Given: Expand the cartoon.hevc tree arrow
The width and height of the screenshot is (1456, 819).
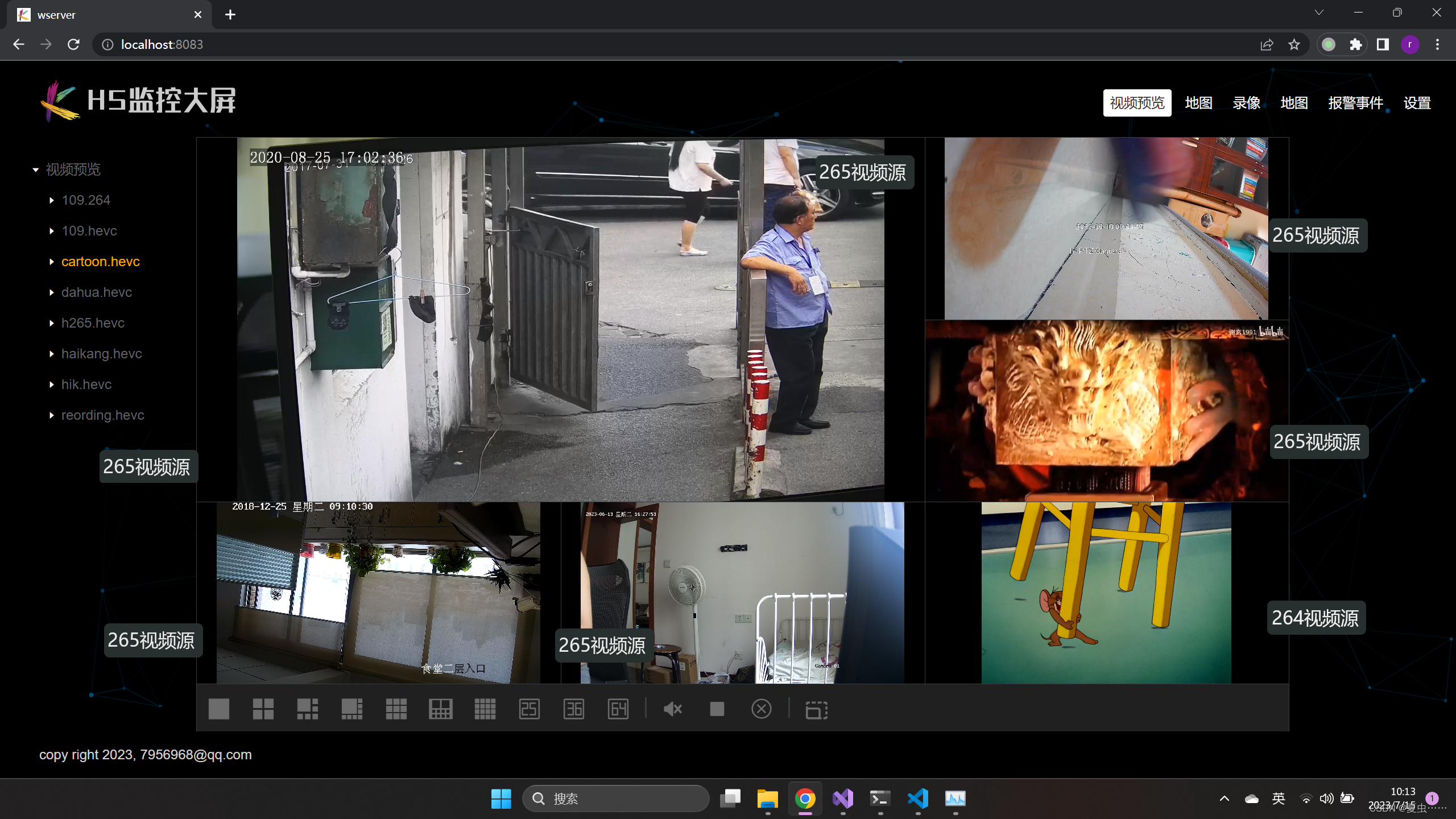Looking at the screenshot, I should click(x=52, y=262).
